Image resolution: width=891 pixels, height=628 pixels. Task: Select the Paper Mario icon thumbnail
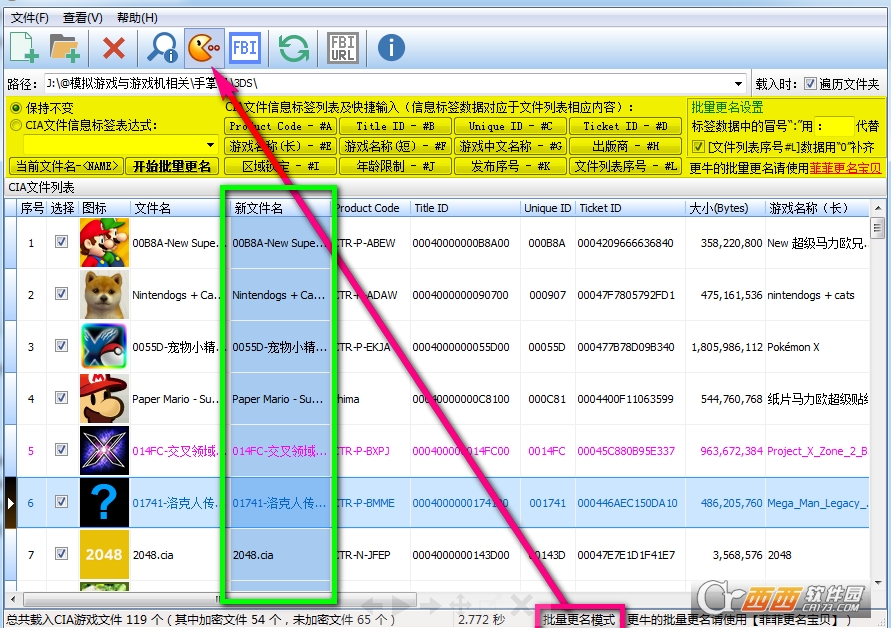(x=105, y=398)
